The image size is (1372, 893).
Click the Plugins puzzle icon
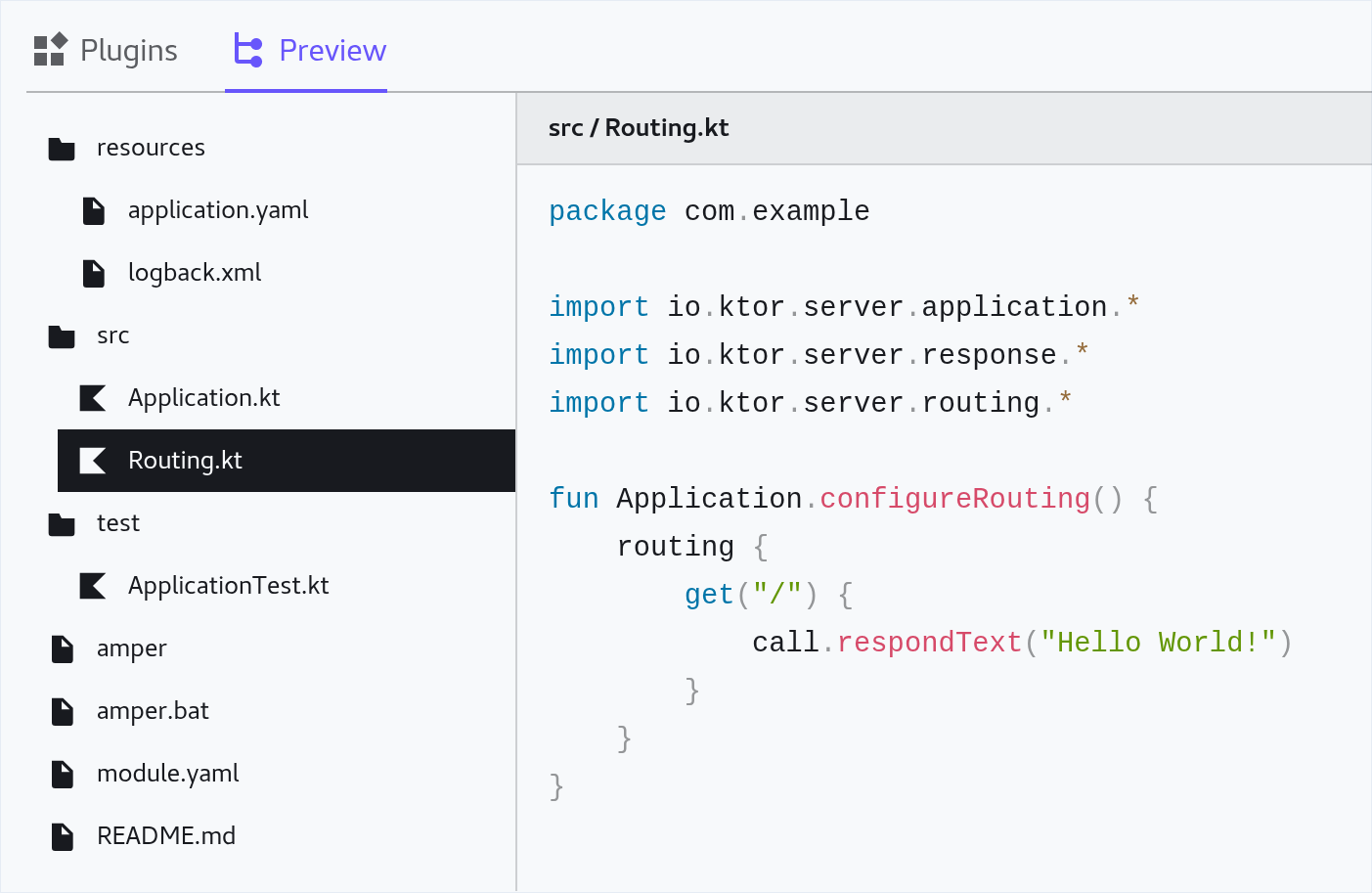coord(48,49)
